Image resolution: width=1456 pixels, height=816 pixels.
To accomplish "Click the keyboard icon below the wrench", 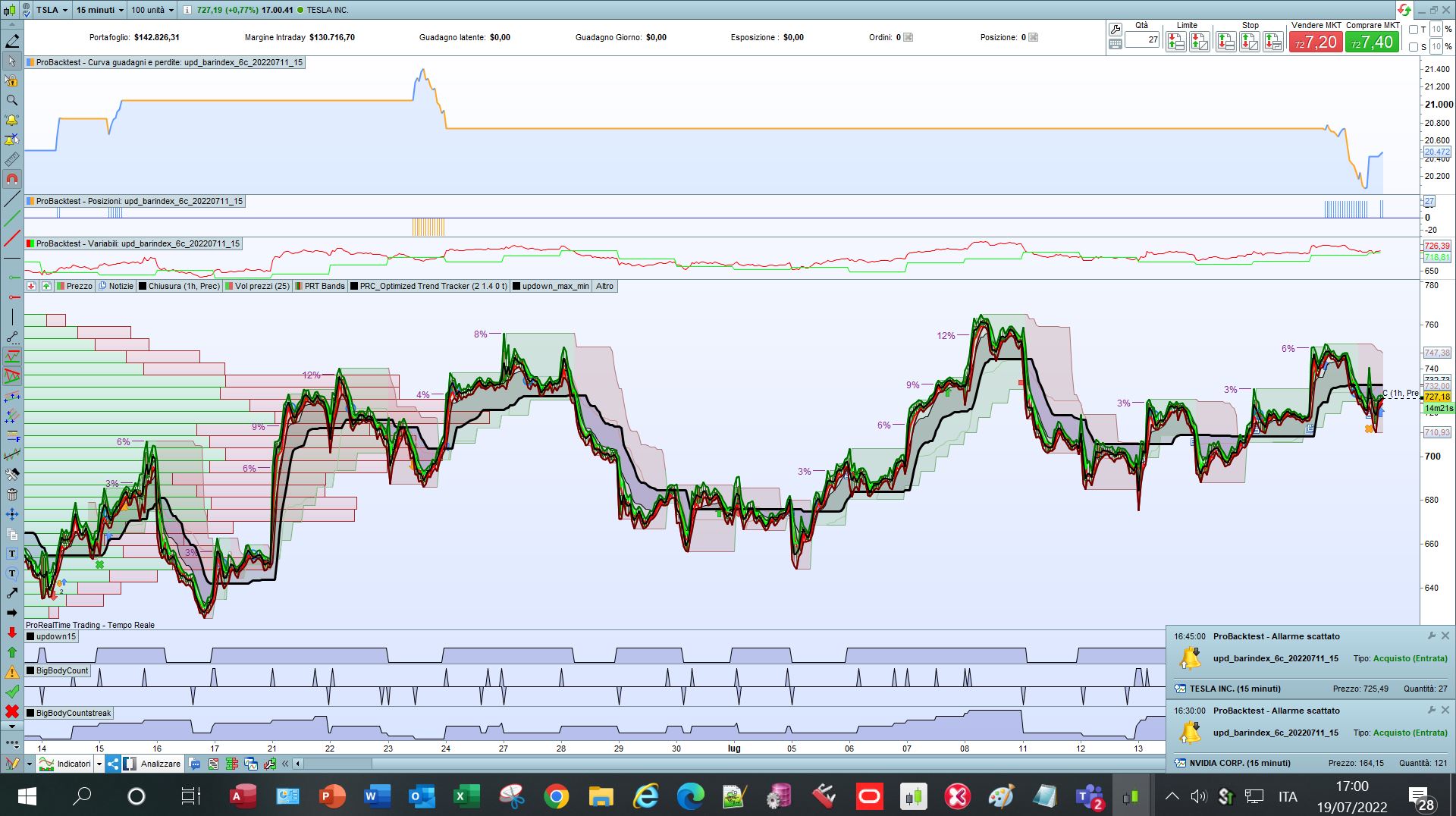I will pyautogui.click(x=1115, y=44).
